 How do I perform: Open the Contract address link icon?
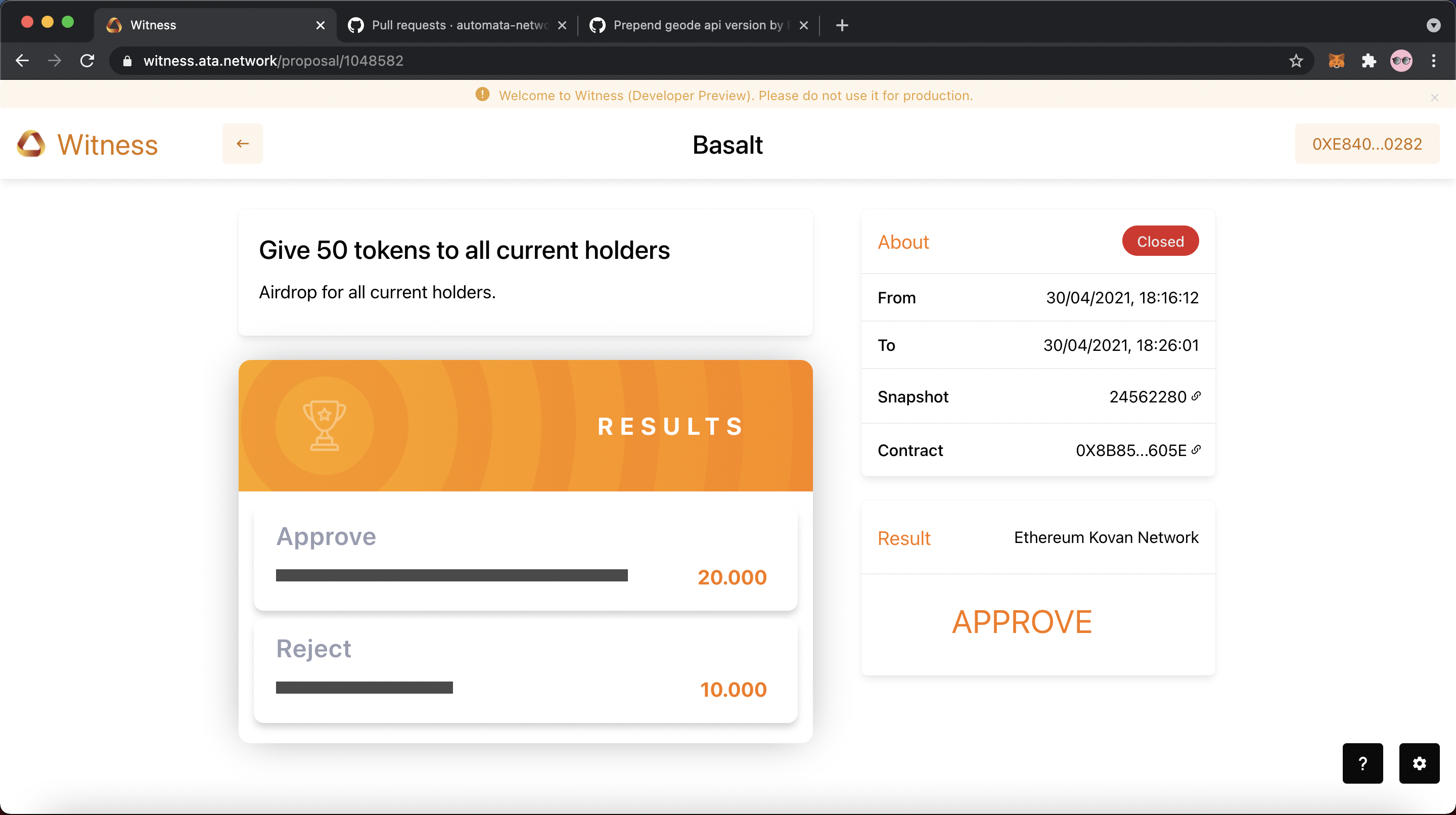tap(1196, 449)
